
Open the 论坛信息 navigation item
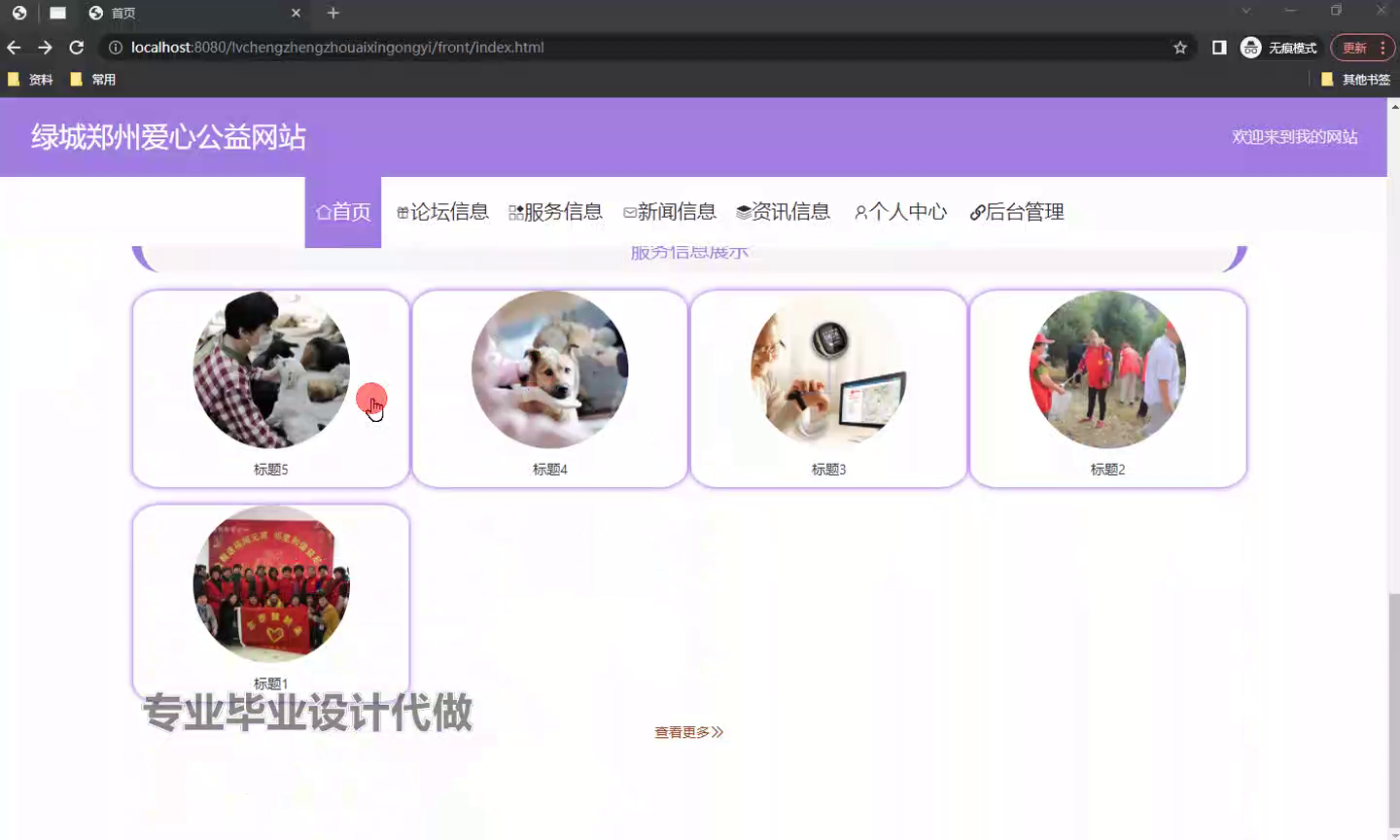tap(442, 212)
